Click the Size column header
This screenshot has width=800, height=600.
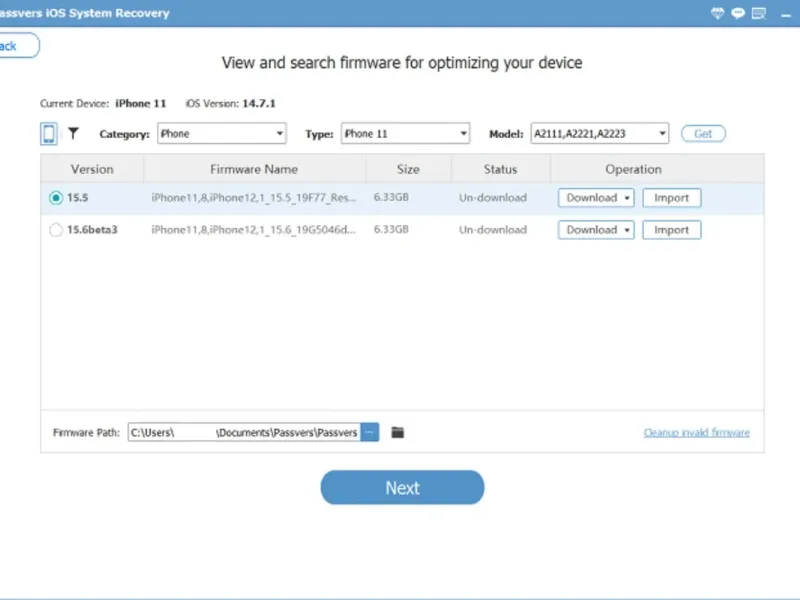pyautogui.click(x=408, y=169)
